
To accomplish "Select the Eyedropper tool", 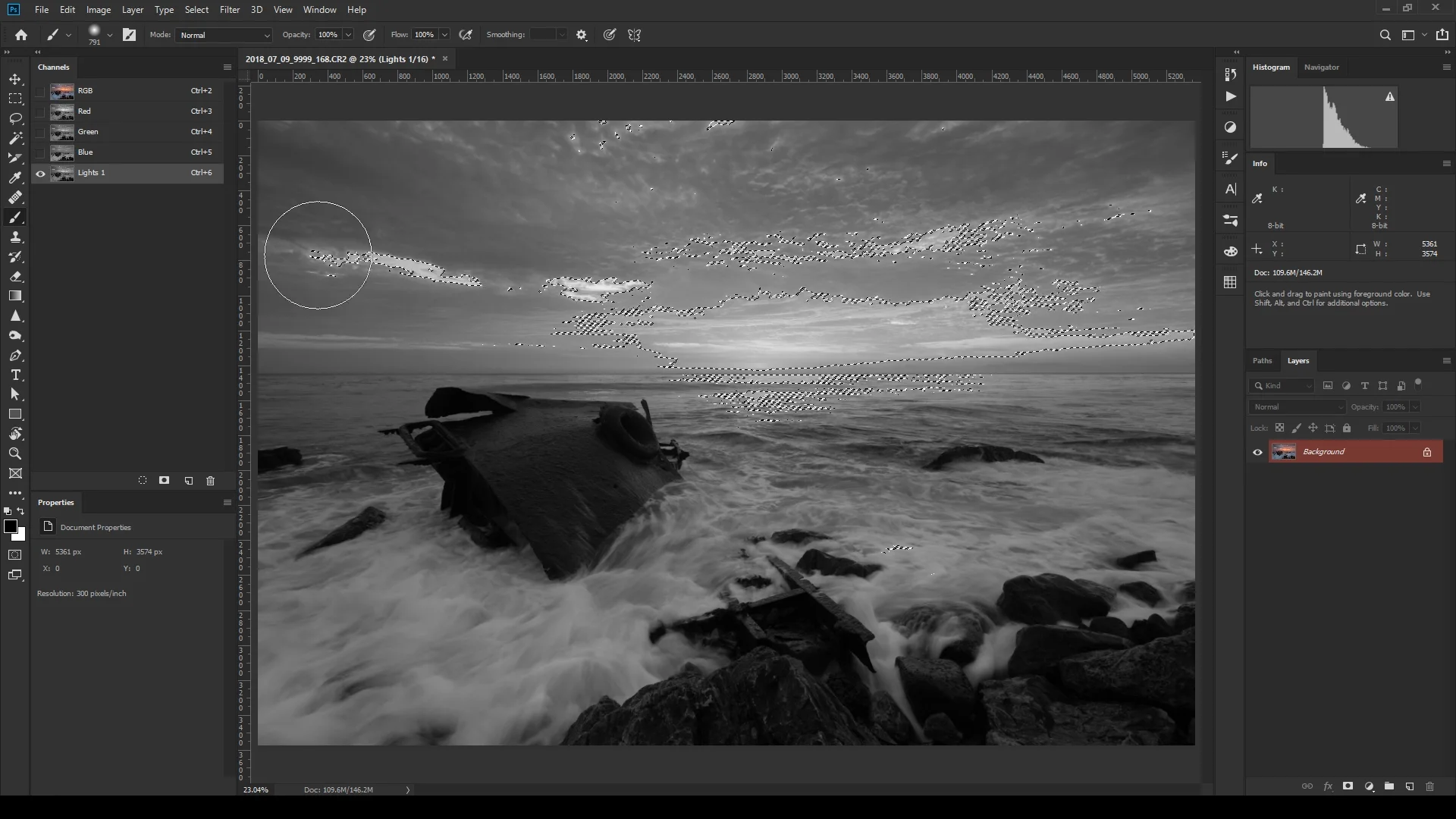I will coord(15,178).
